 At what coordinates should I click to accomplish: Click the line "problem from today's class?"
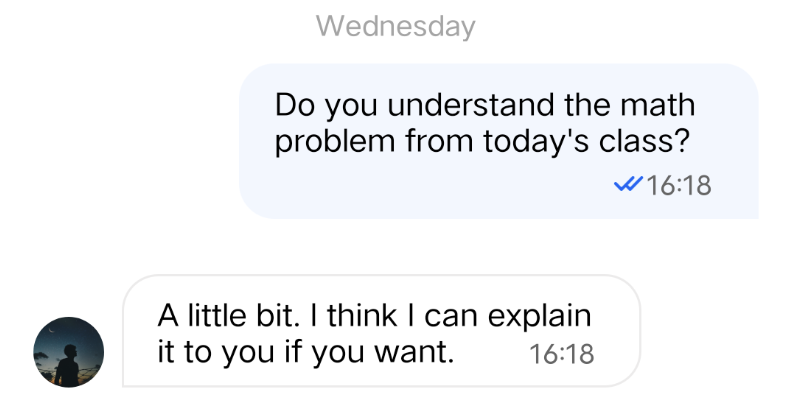click(482, 141)
